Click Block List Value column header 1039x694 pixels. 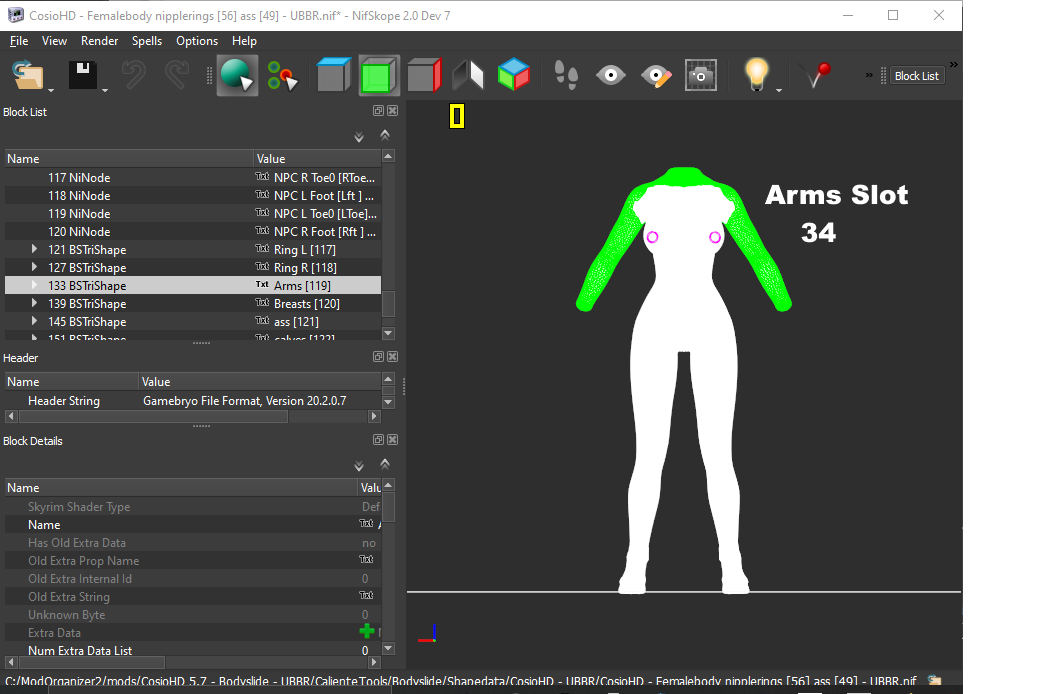tap(317, 158)
